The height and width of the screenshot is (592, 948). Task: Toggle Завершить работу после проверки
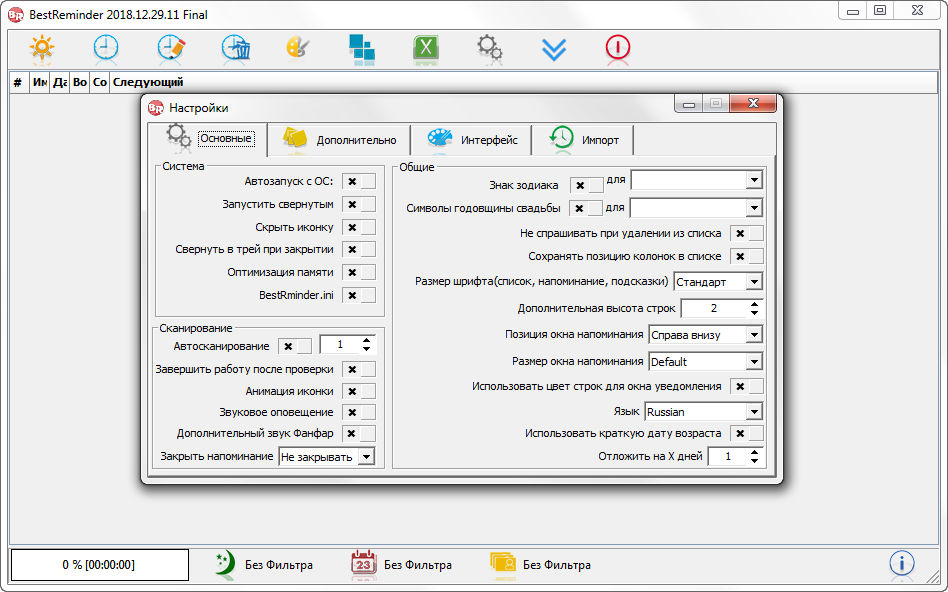pos(359,369)
